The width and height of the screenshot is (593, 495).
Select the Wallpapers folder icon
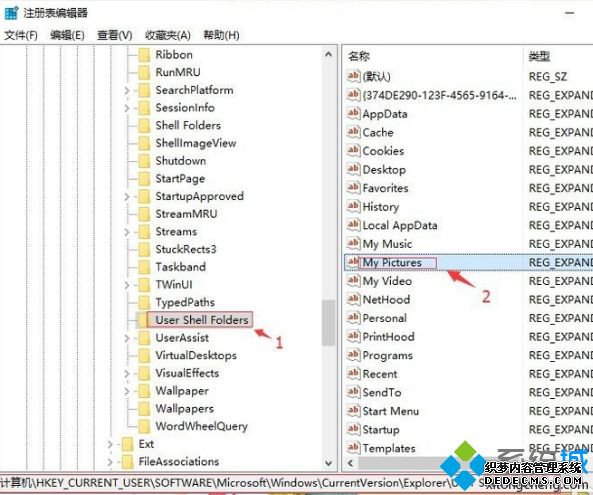coord(144,409)
